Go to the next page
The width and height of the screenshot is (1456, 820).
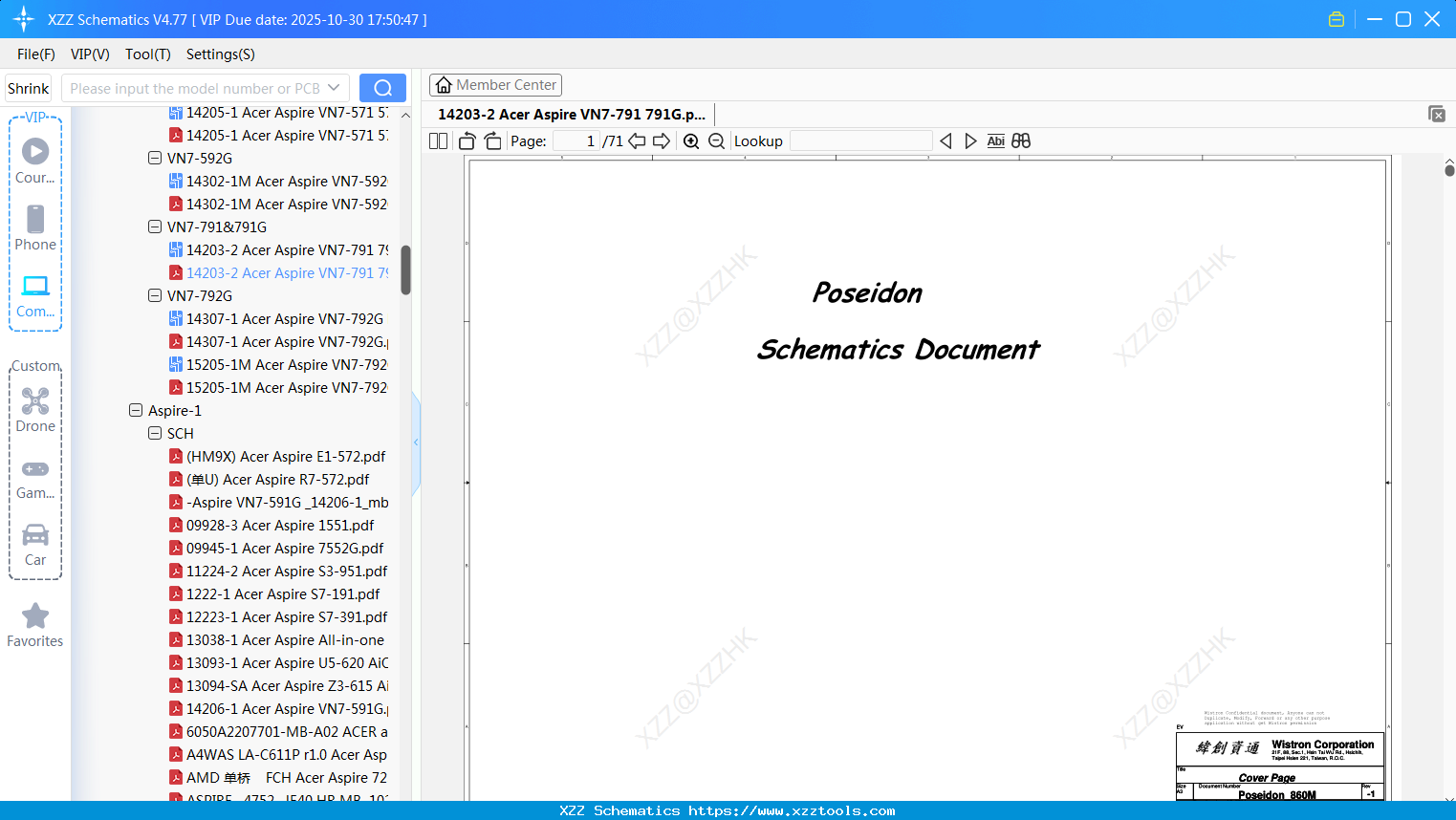click(662, 140)
